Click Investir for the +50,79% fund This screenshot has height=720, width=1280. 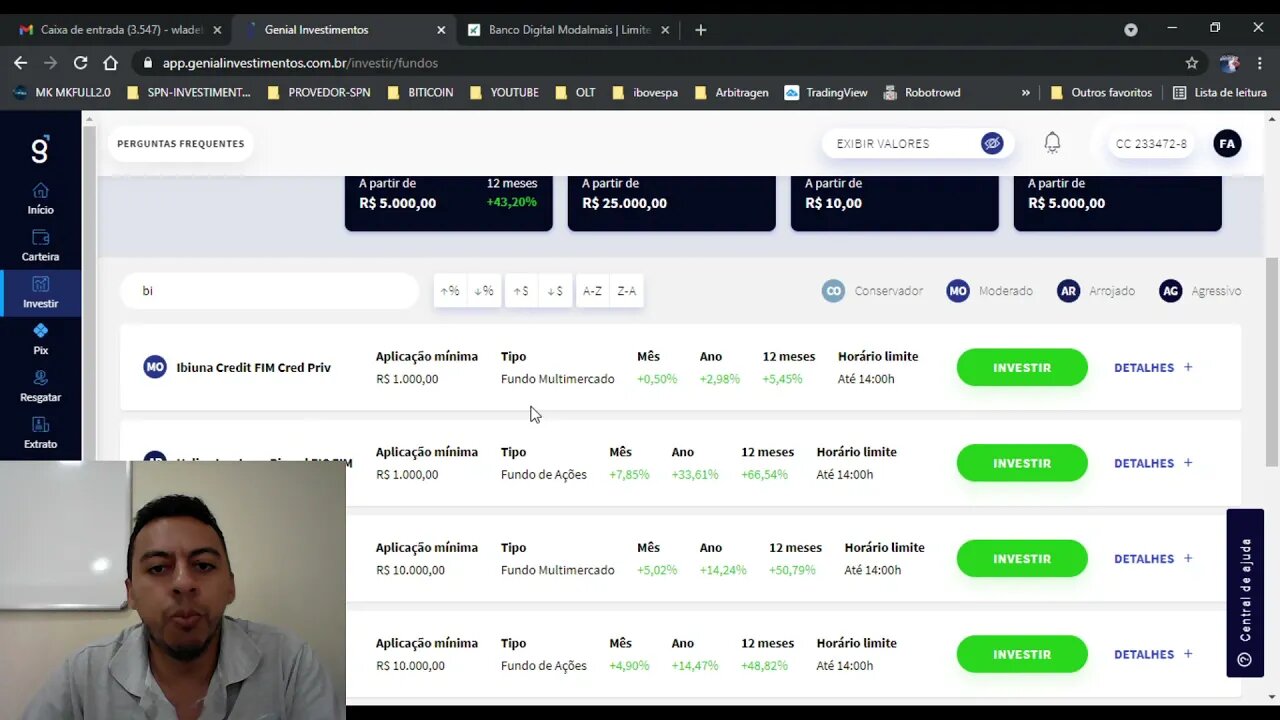(1022, 559)
